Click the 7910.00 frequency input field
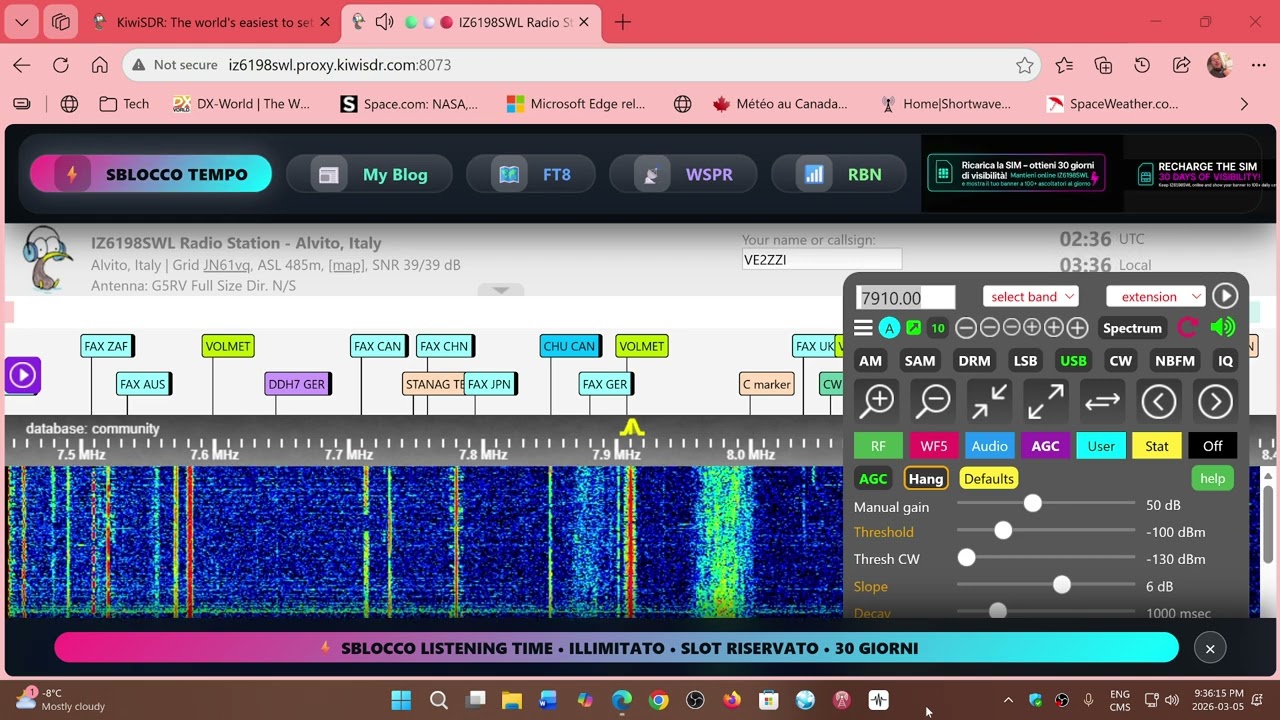Viewport: 1280px width, 720px height. 906,297
